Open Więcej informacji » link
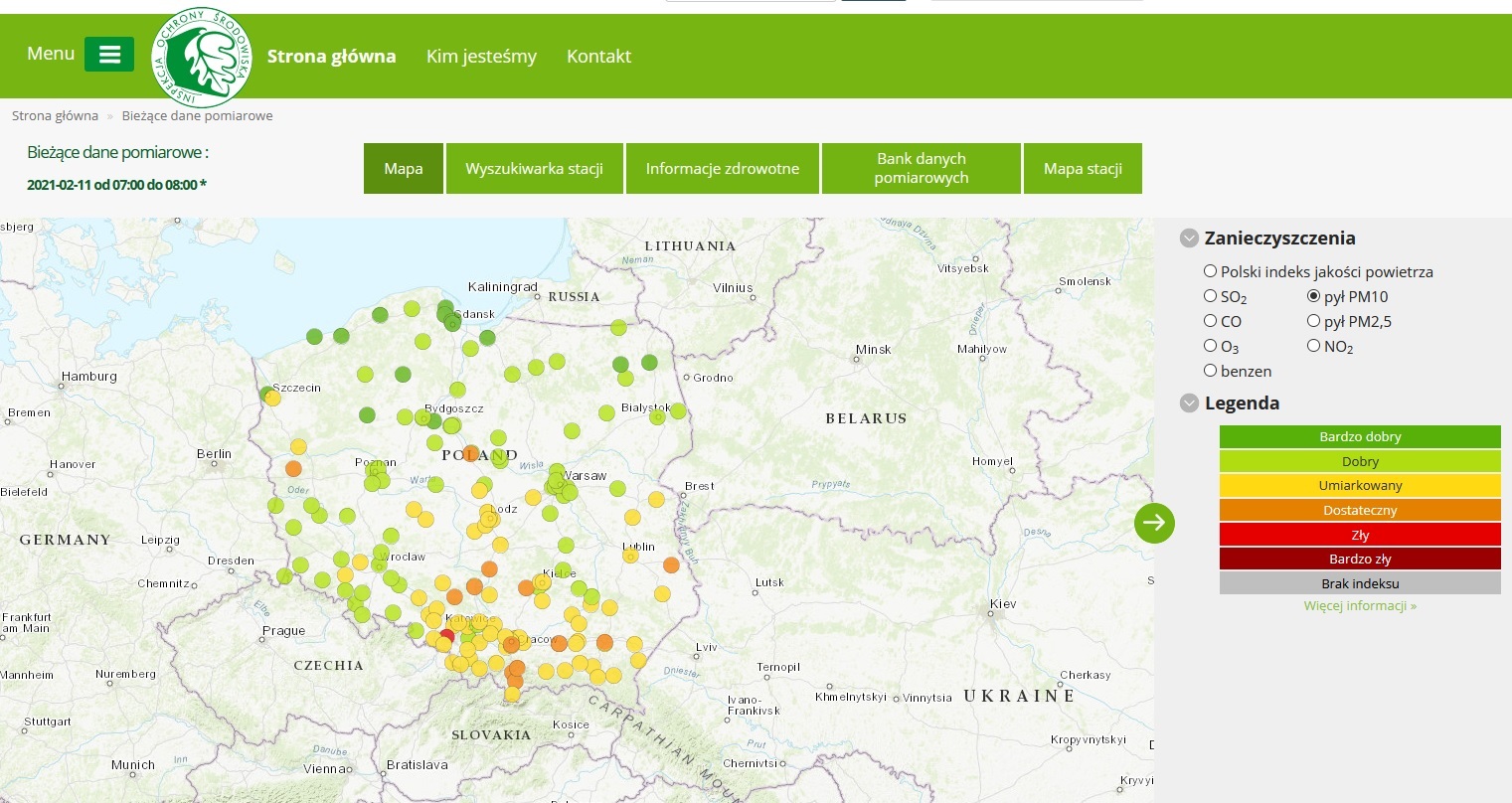The width and height of the screenshot is (1512, 803). pyautogui.click(x=1360, y=605)
